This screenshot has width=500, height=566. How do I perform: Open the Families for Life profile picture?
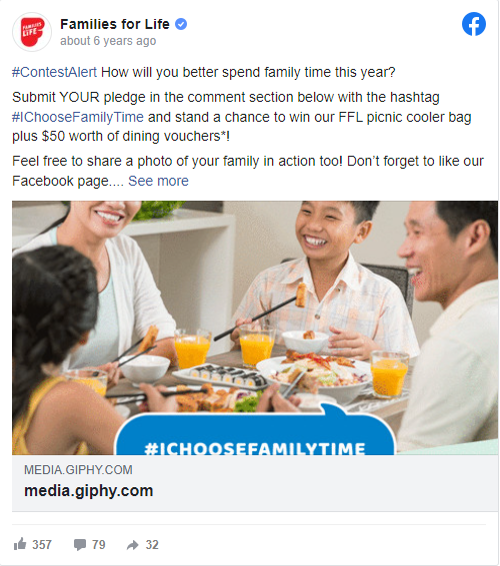[x=32, y=32]
